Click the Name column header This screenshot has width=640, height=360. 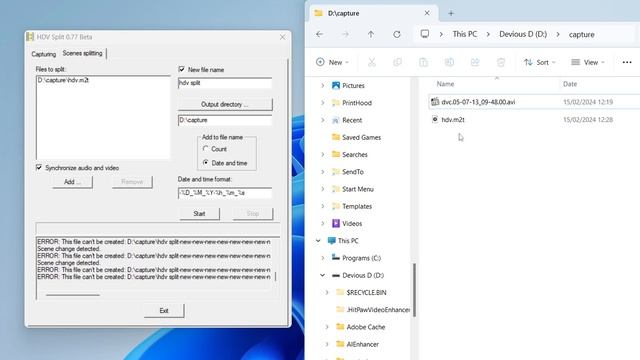(x=445, y=84)
